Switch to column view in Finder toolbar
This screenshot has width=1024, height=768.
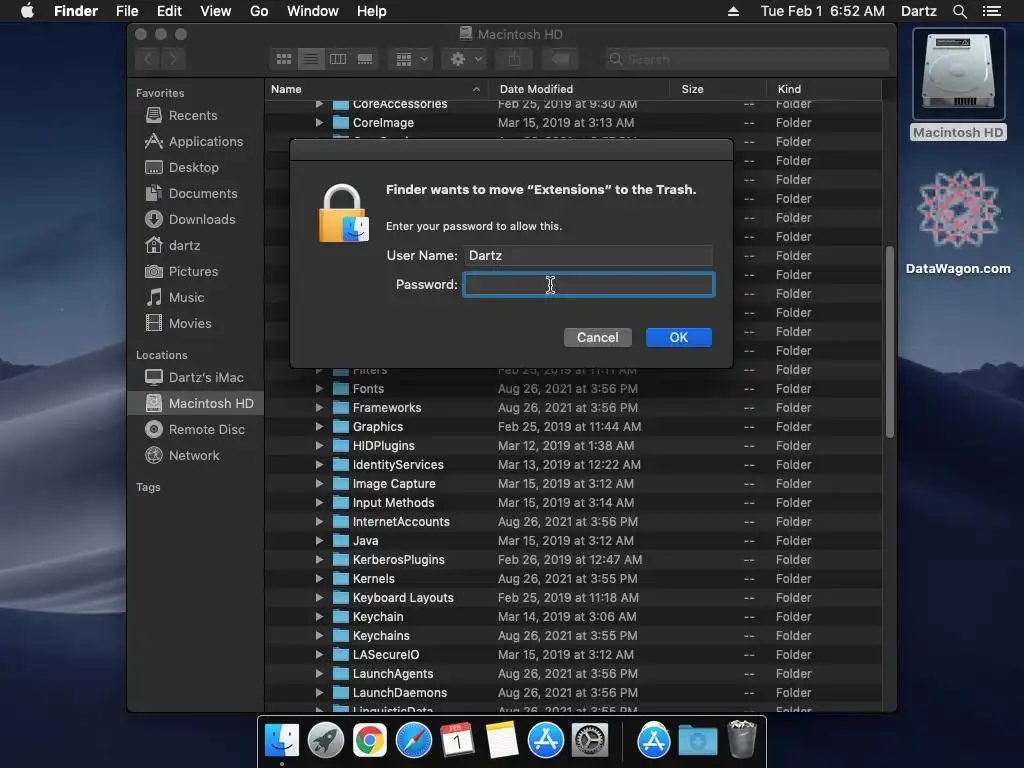338,59
